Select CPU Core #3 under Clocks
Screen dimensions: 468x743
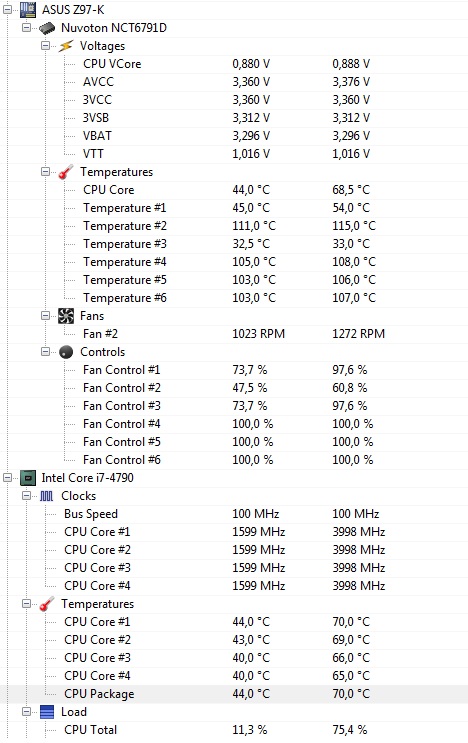click(234, 568)
